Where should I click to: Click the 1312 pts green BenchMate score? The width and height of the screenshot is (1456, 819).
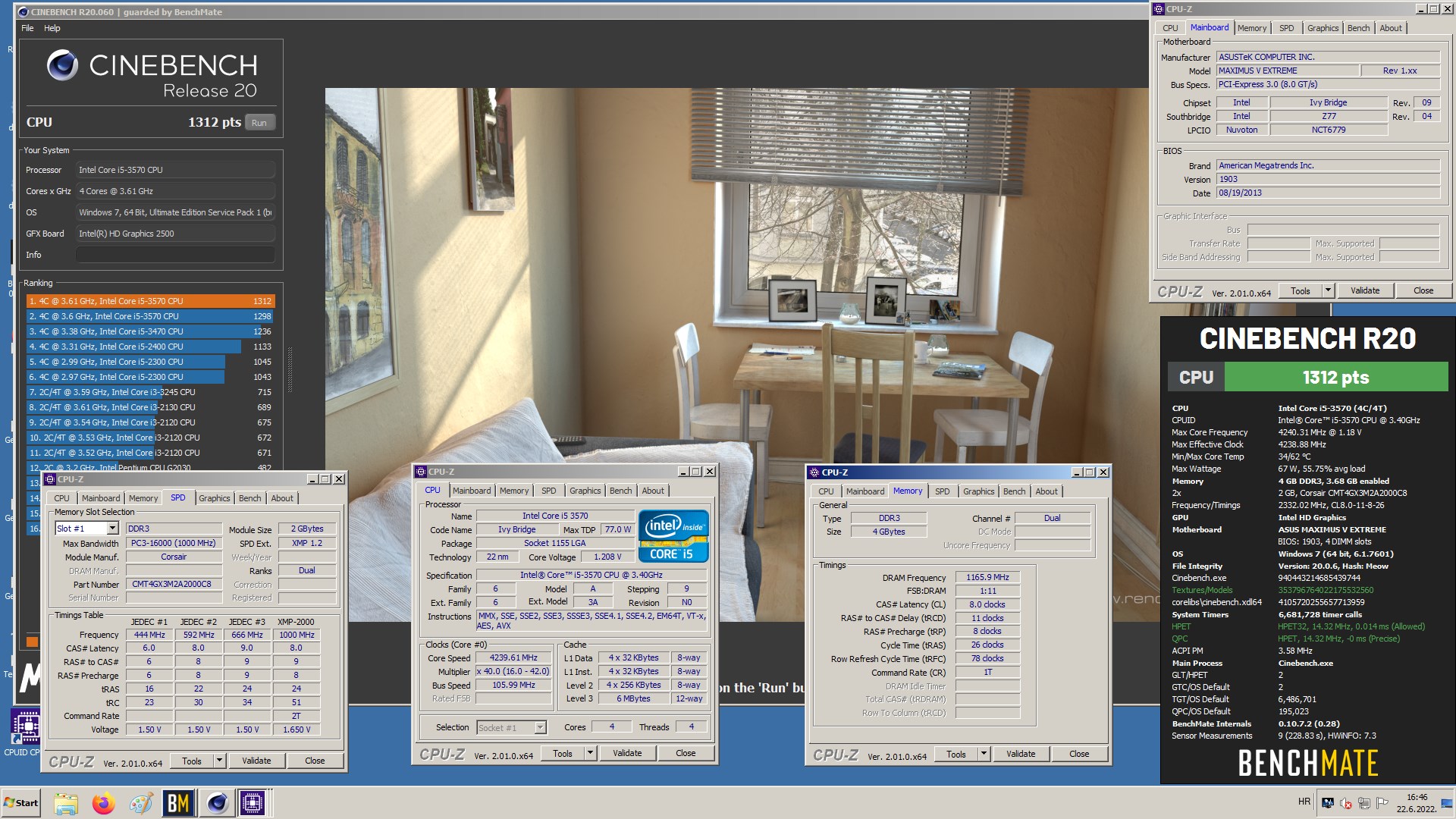pyautogui.click(x=1335, y=378)
